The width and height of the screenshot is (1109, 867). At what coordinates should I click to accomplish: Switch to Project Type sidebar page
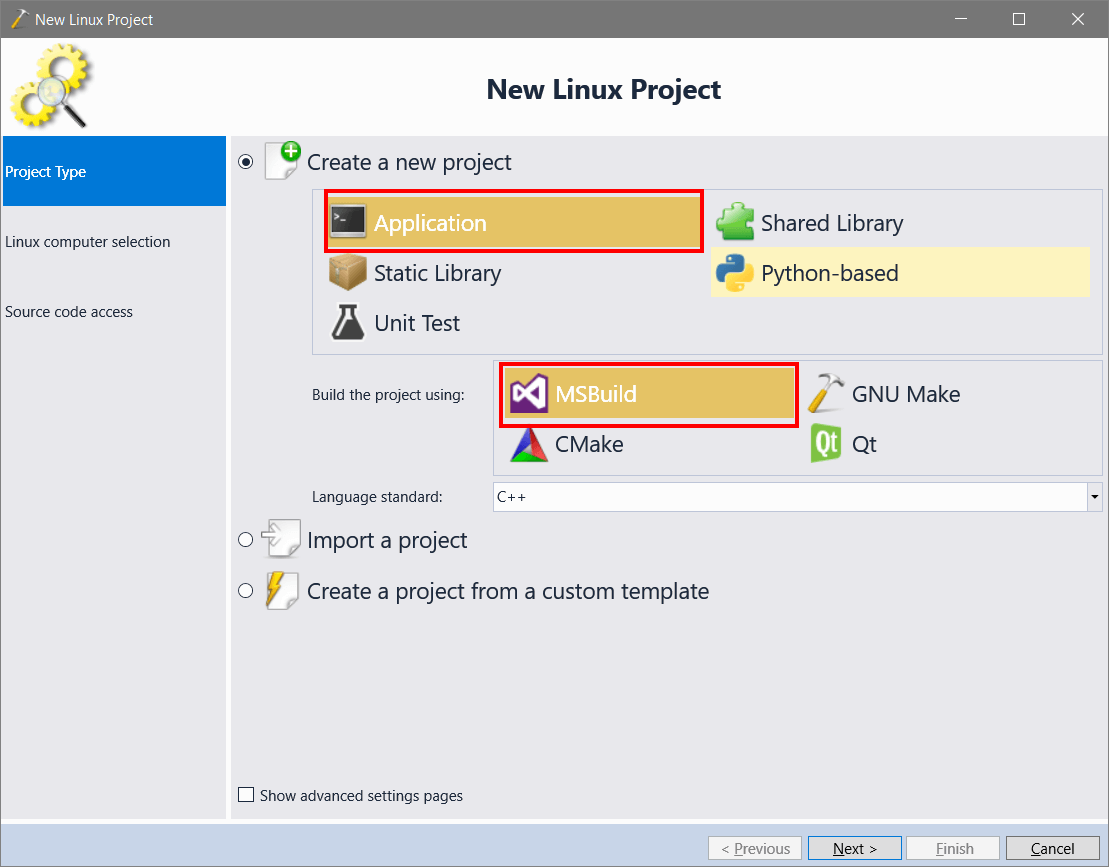tap(114, 171)
